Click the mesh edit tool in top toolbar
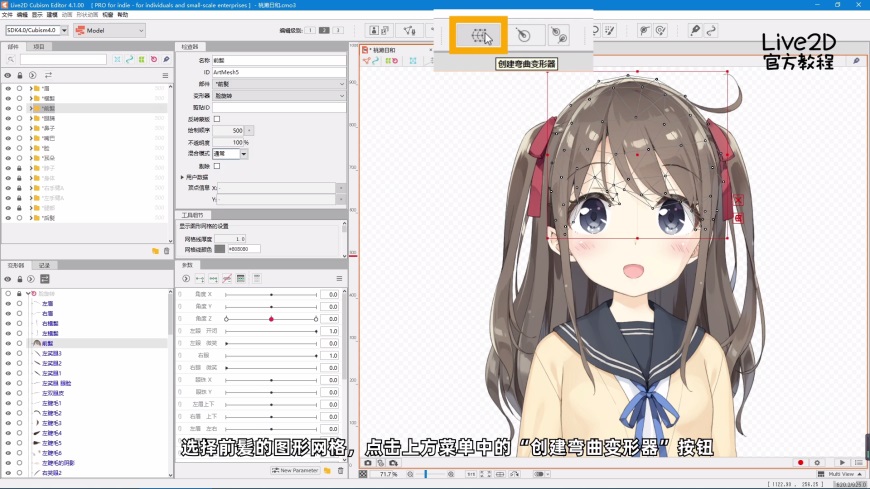The width and height of the screenshot is (870, 489). point(409,31)
